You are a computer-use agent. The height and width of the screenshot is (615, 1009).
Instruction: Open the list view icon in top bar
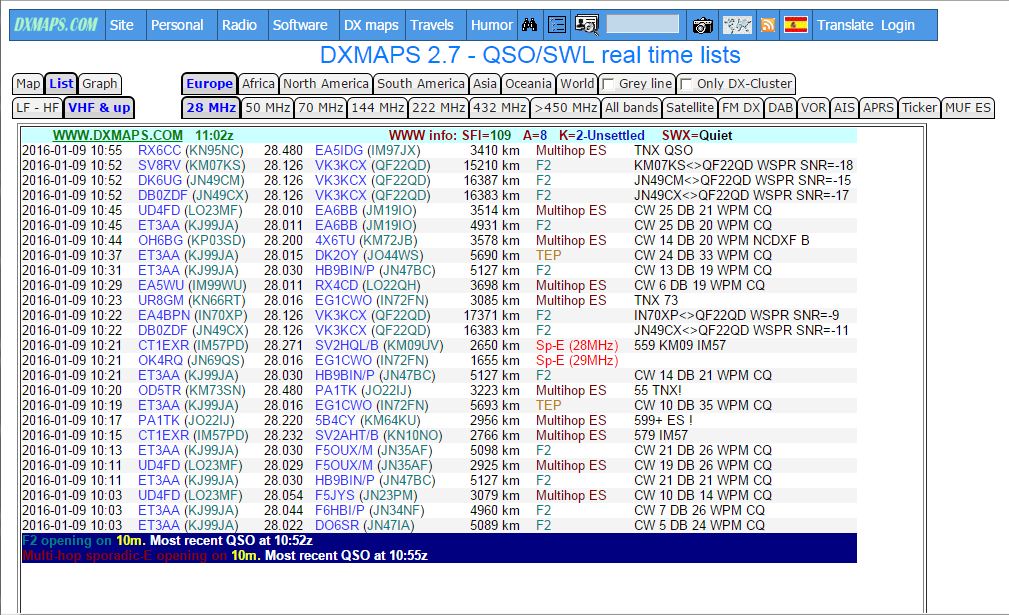tap(557, 25)
